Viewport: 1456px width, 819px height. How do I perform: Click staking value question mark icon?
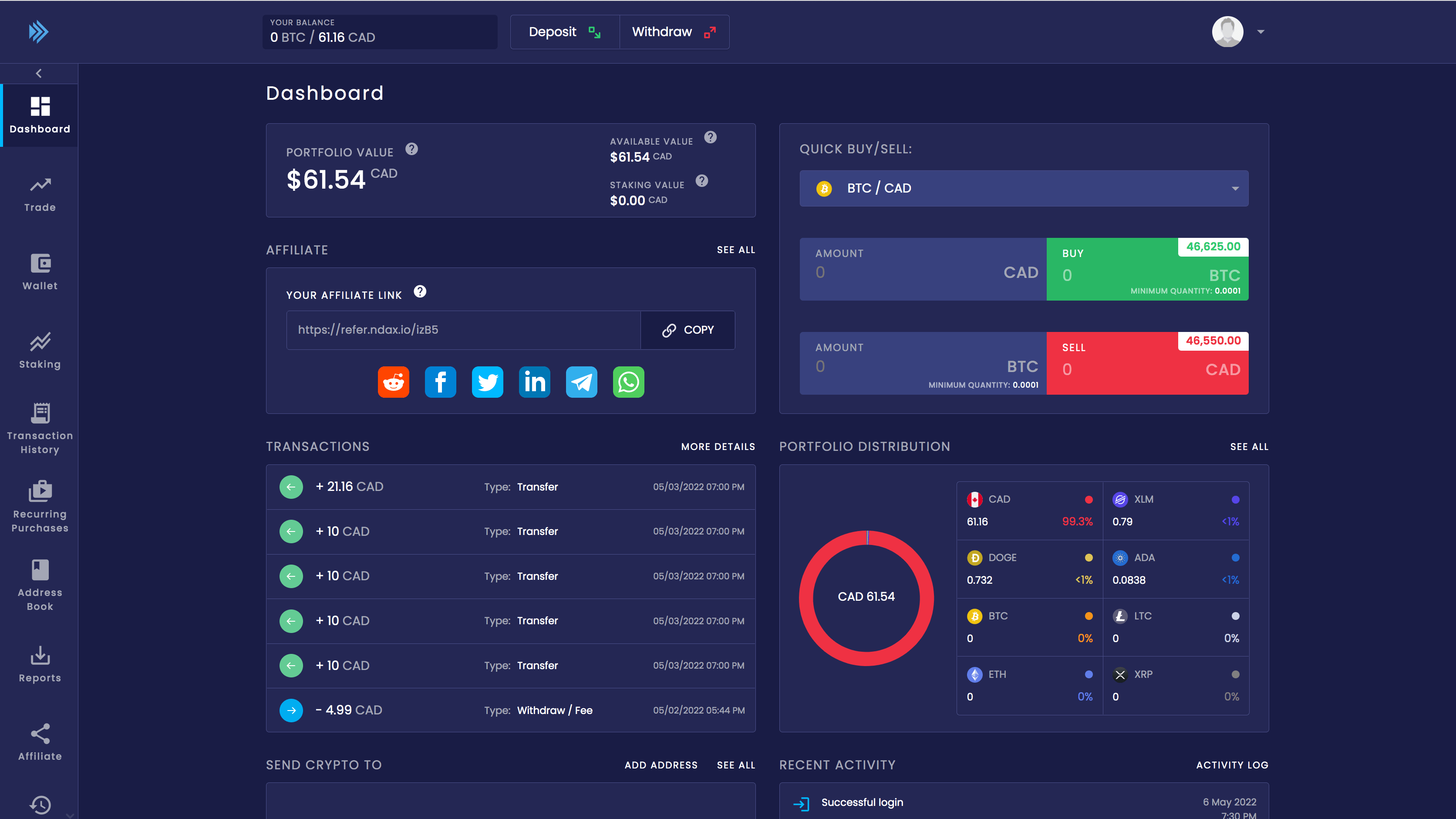tap(701, 181)
